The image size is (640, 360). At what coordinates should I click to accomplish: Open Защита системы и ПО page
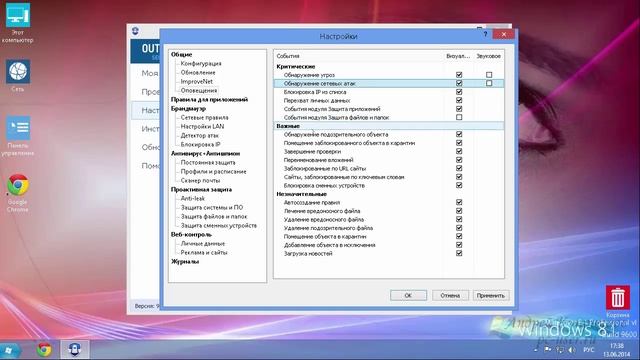tap(212, 207)
